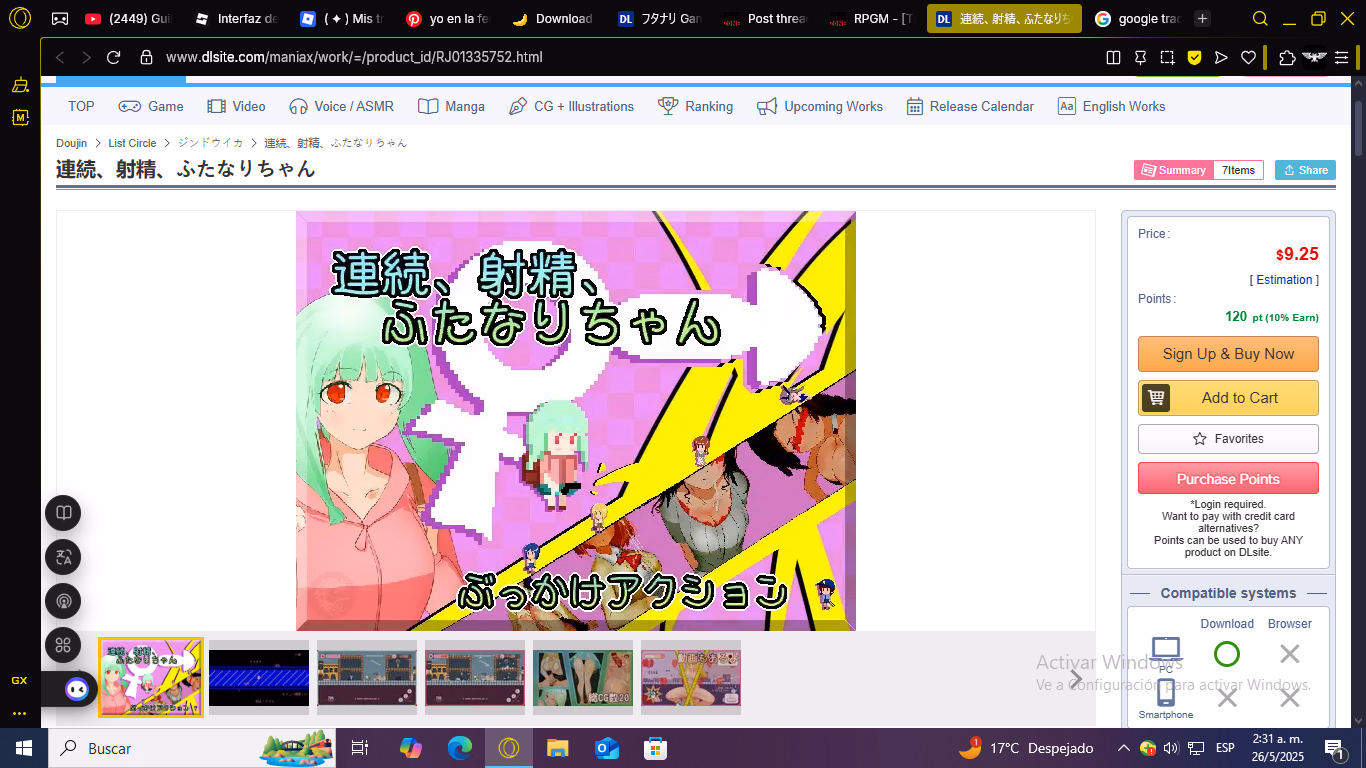Screen dimensions: 1366x768
Task: Switch to the 'Post thread' tab
Action: pyautogui.click(x=764, y=18)
